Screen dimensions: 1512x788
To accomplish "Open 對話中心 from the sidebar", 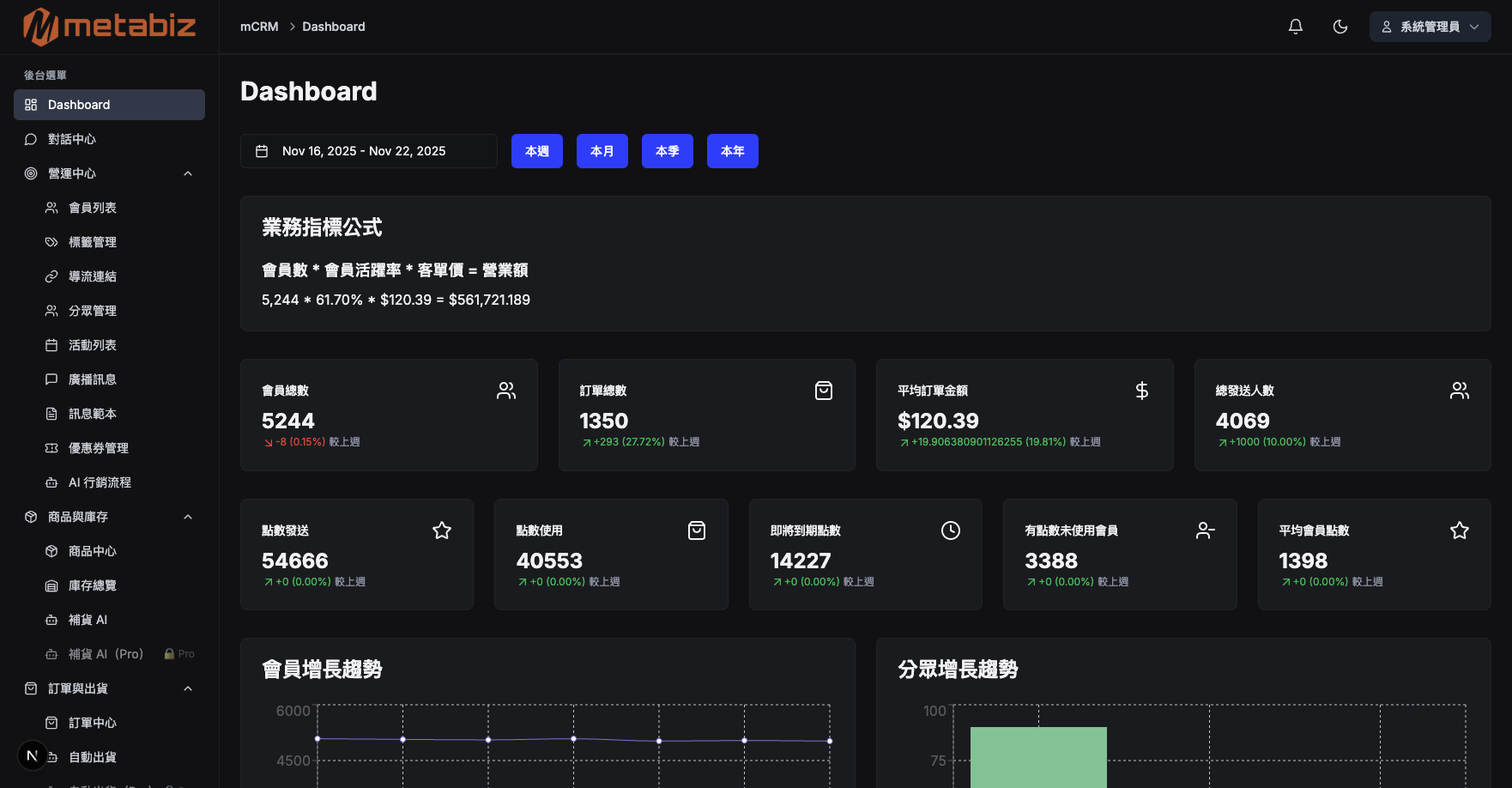I will [72, 138].
